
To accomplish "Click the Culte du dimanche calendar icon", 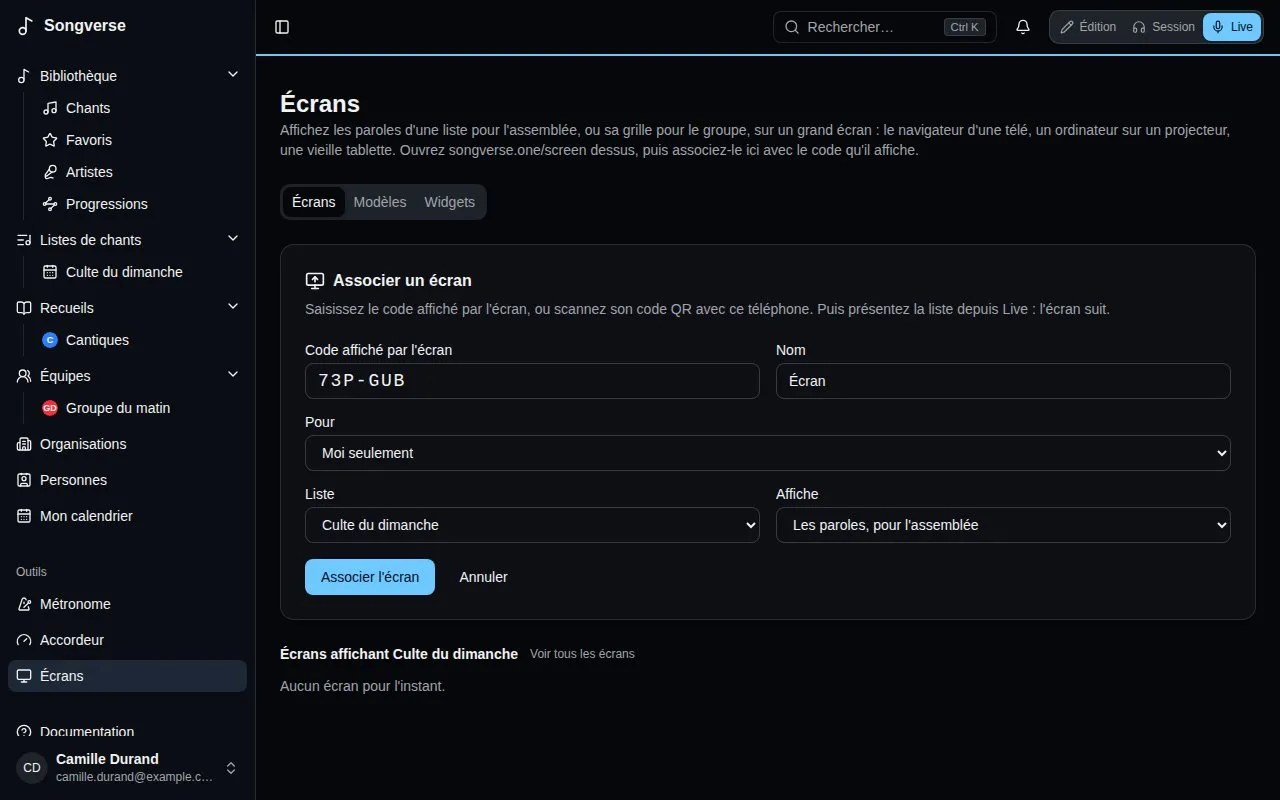I will click(x=50, y=272).
